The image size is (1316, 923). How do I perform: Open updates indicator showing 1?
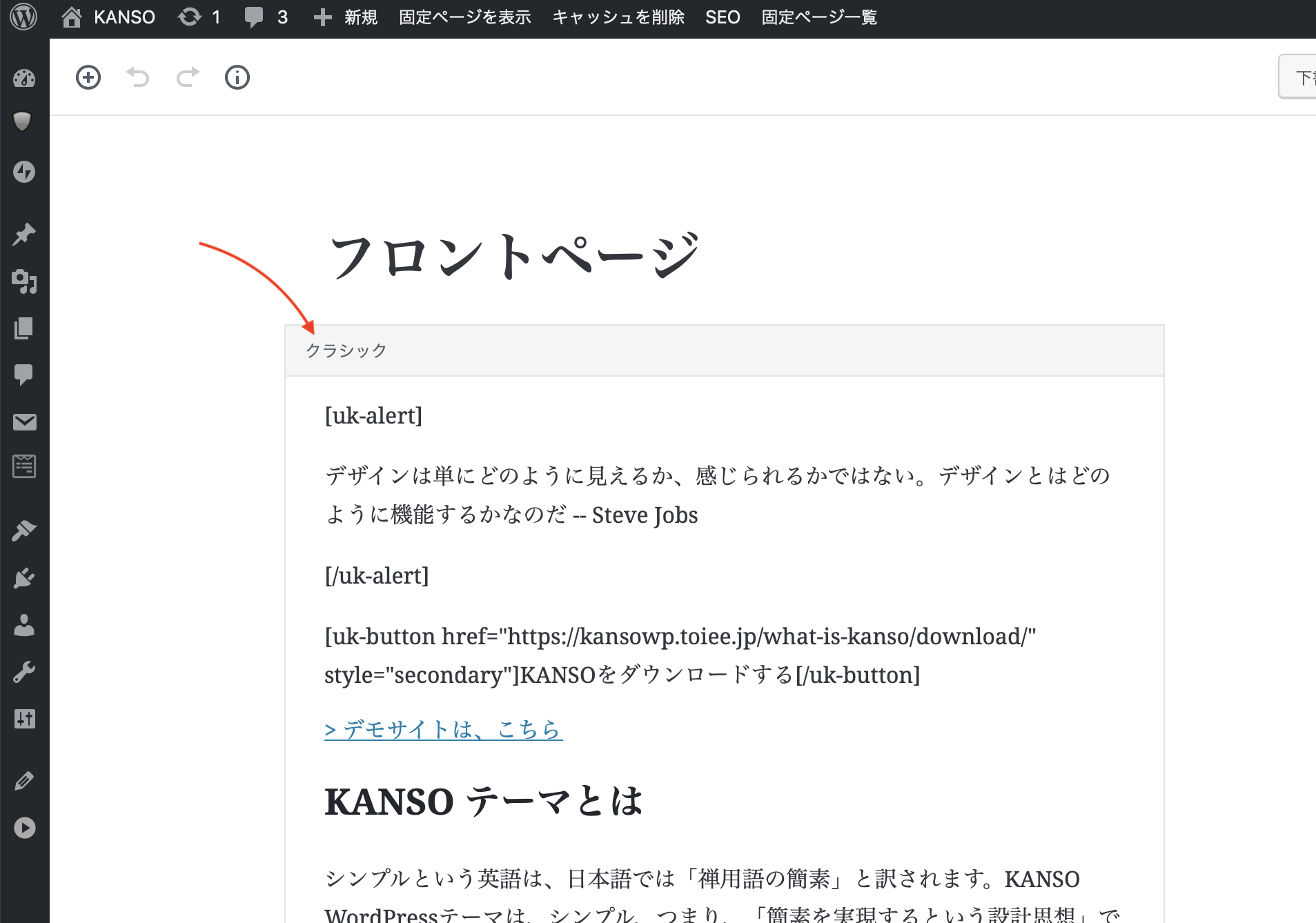tap(199, 17)
